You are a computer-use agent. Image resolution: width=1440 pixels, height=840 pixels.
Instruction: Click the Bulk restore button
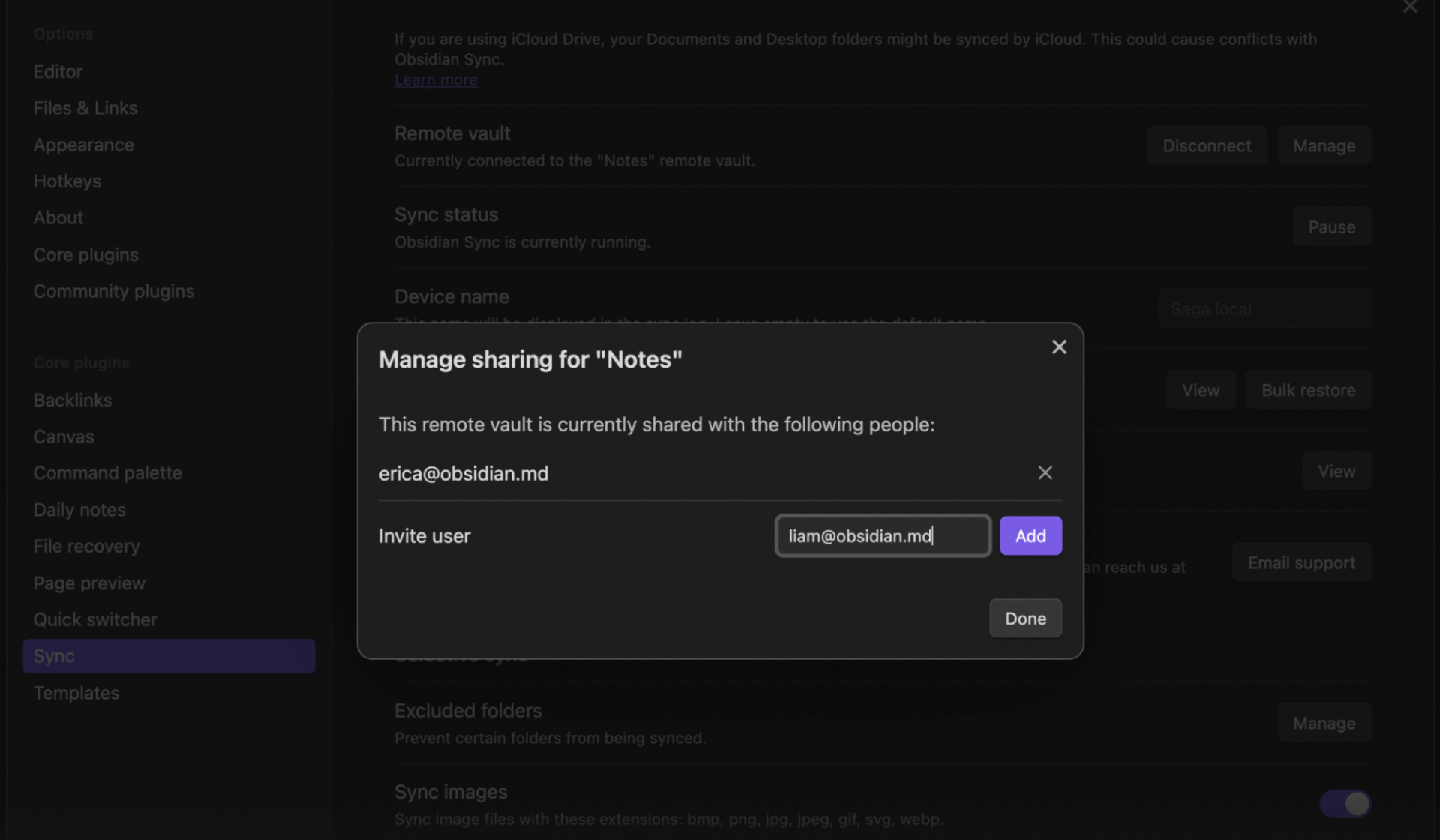click(1308, 390)
